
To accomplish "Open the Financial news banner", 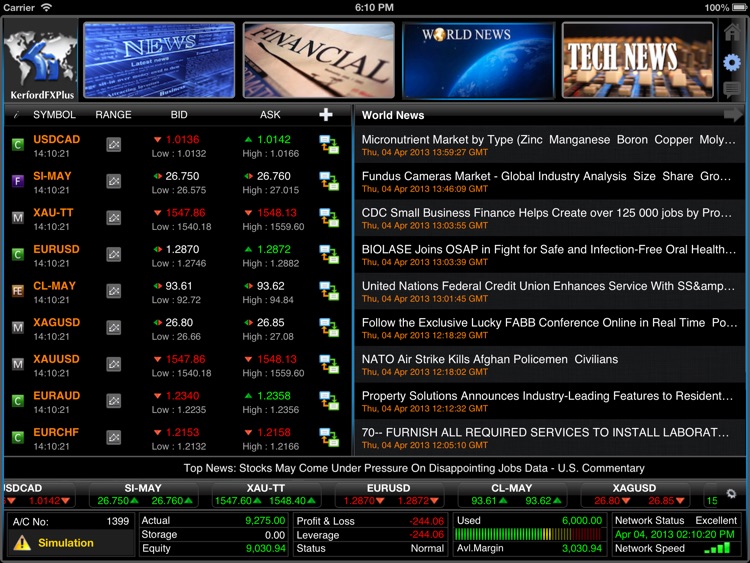I will 319,60.
